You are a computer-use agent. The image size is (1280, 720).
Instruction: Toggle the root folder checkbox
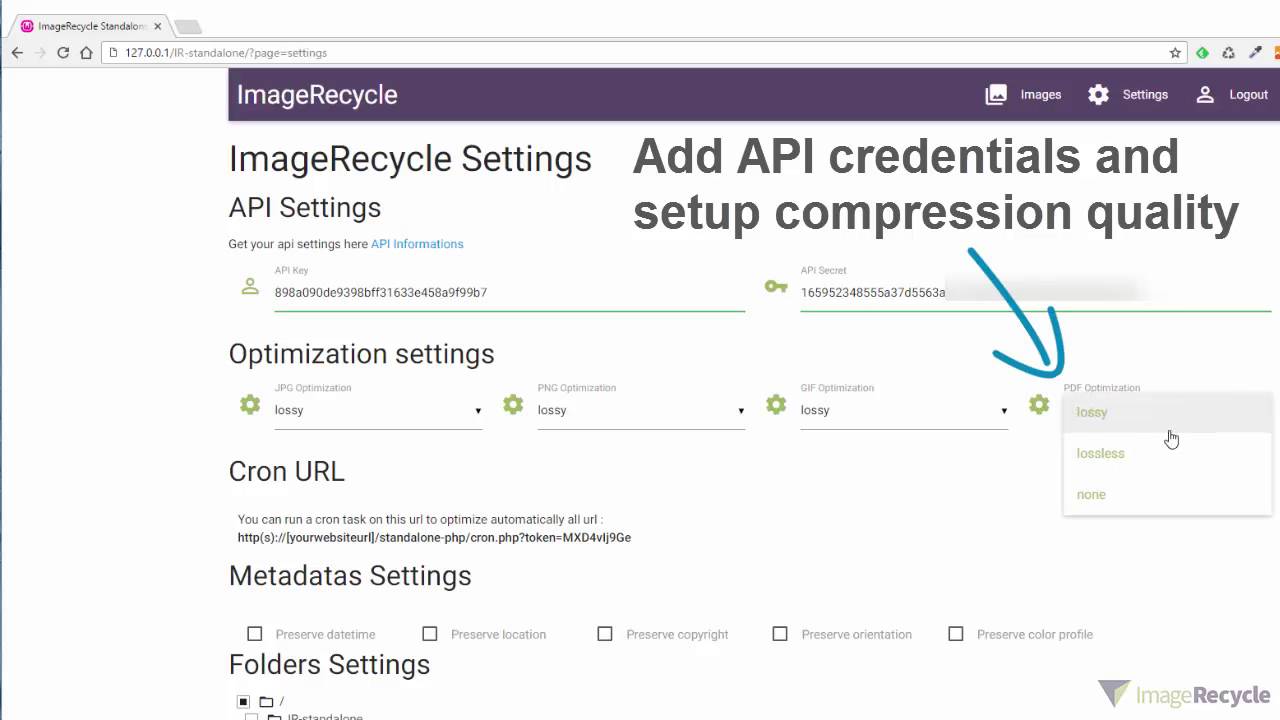tap(243, 702)
